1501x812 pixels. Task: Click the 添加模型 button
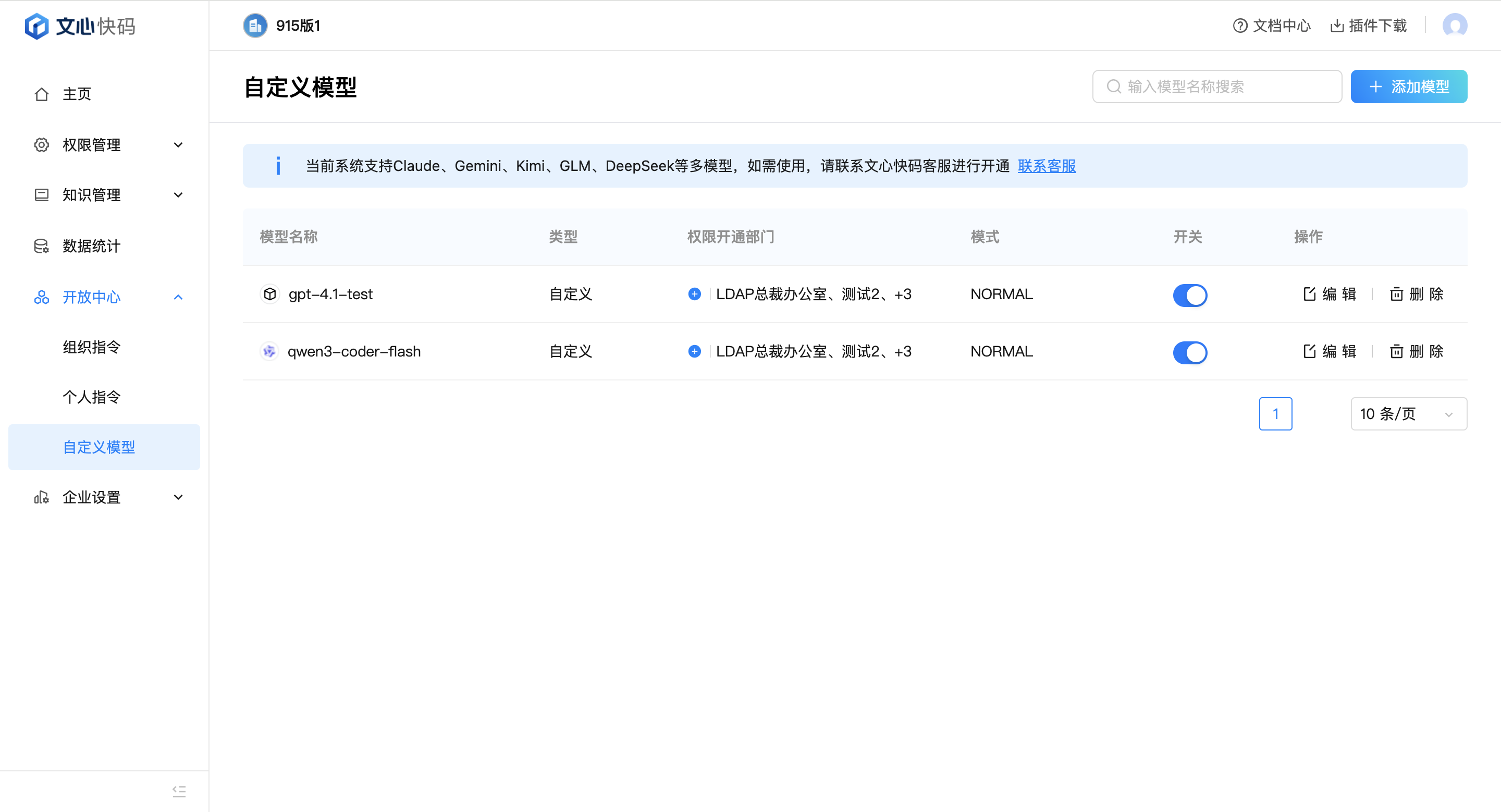[1408, 87]
